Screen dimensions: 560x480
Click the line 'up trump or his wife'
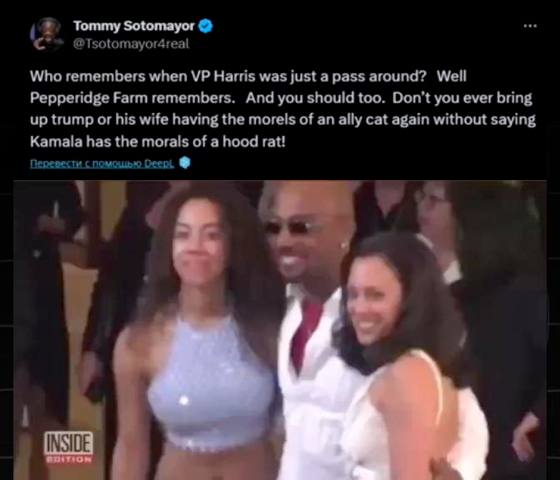coord(283,120)
